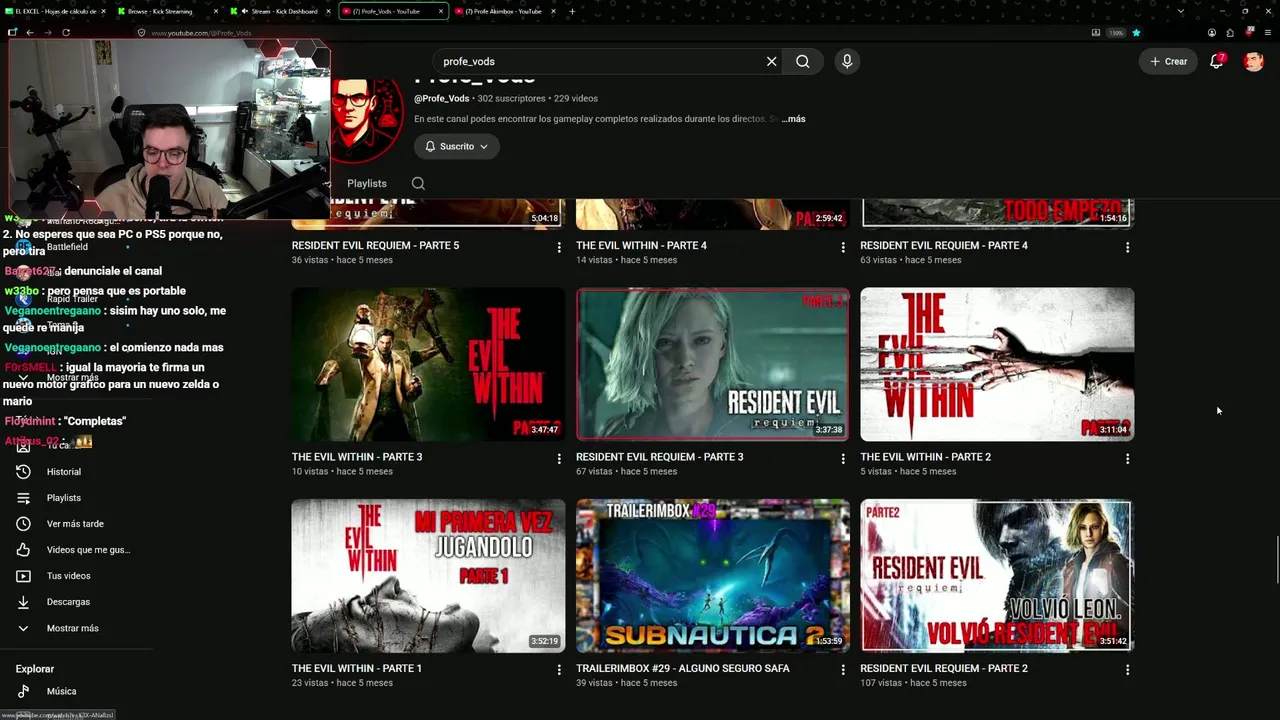
Task: Open options for RESIDENT EVIL REQUIEM - PARTE 5
Action: coord(559,247)
